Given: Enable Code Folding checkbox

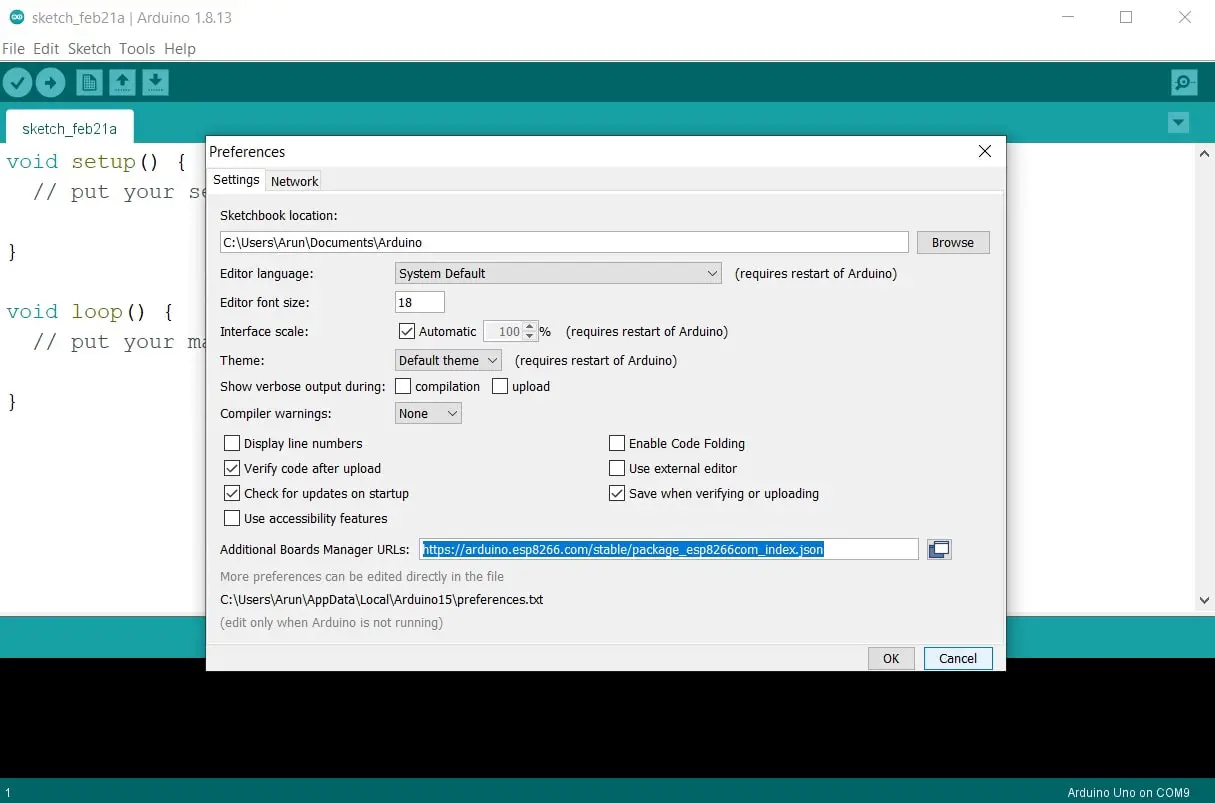Looking at the screenshot, I should coord(617,443).
